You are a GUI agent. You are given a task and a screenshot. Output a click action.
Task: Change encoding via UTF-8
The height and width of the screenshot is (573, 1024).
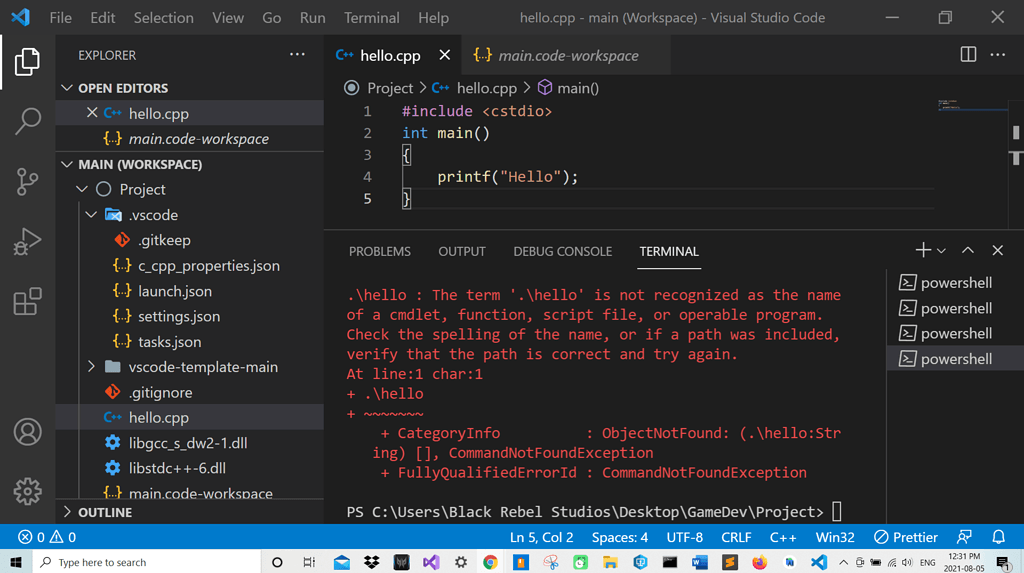coord(684,537)
